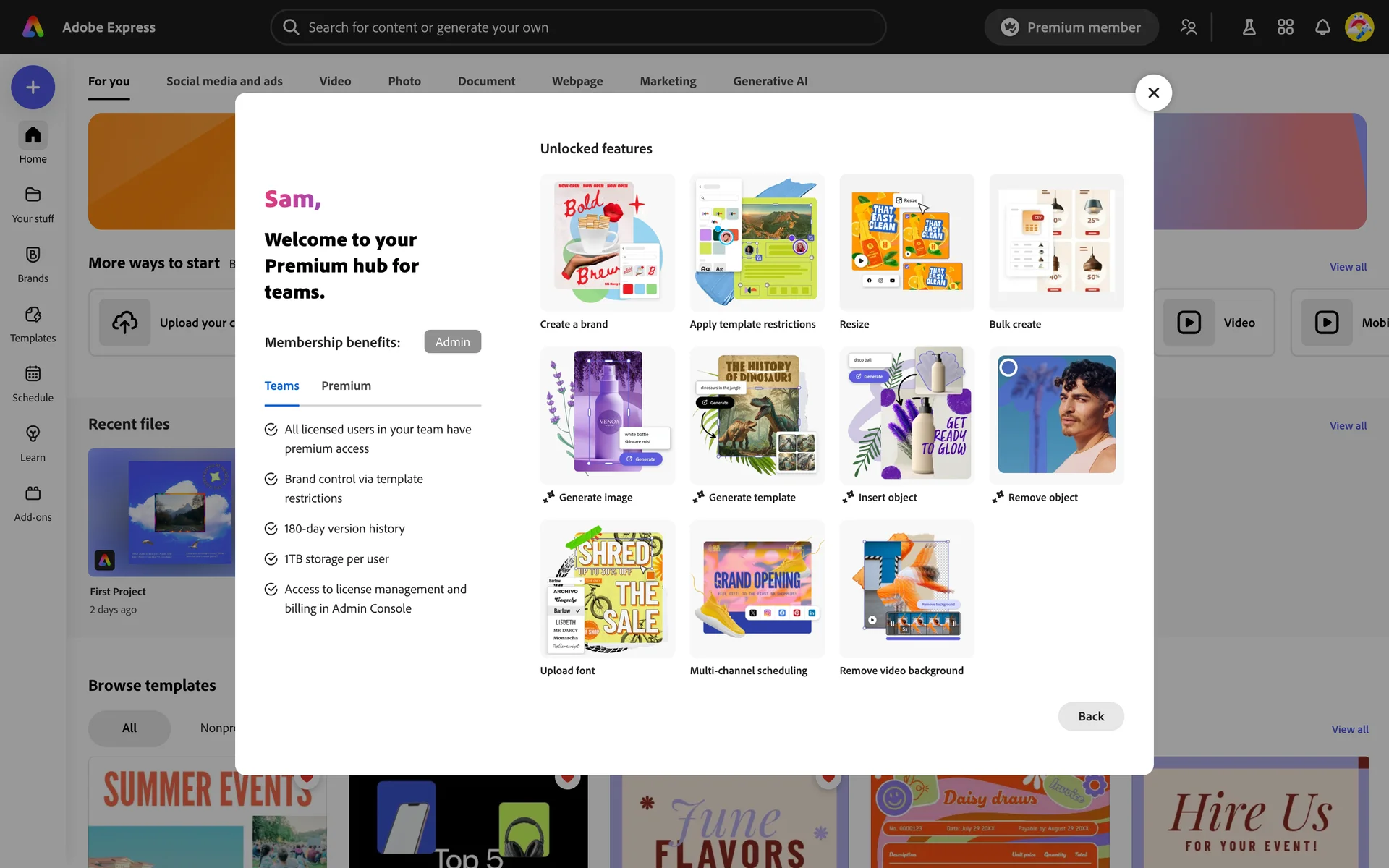The width and height of the screenshot is (1389, 868).
Task: Open the apps grid icon
Action: point(1286,27)
